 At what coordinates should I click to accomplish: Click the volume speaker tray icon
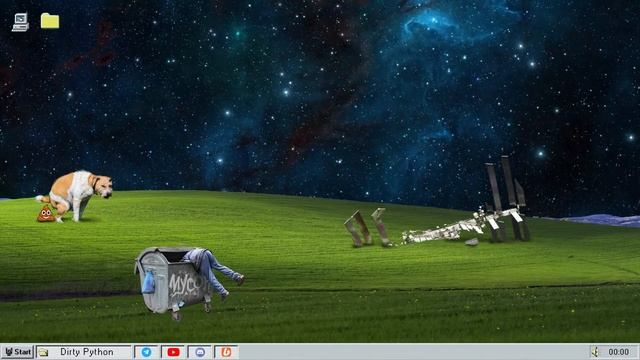(596, 352)
